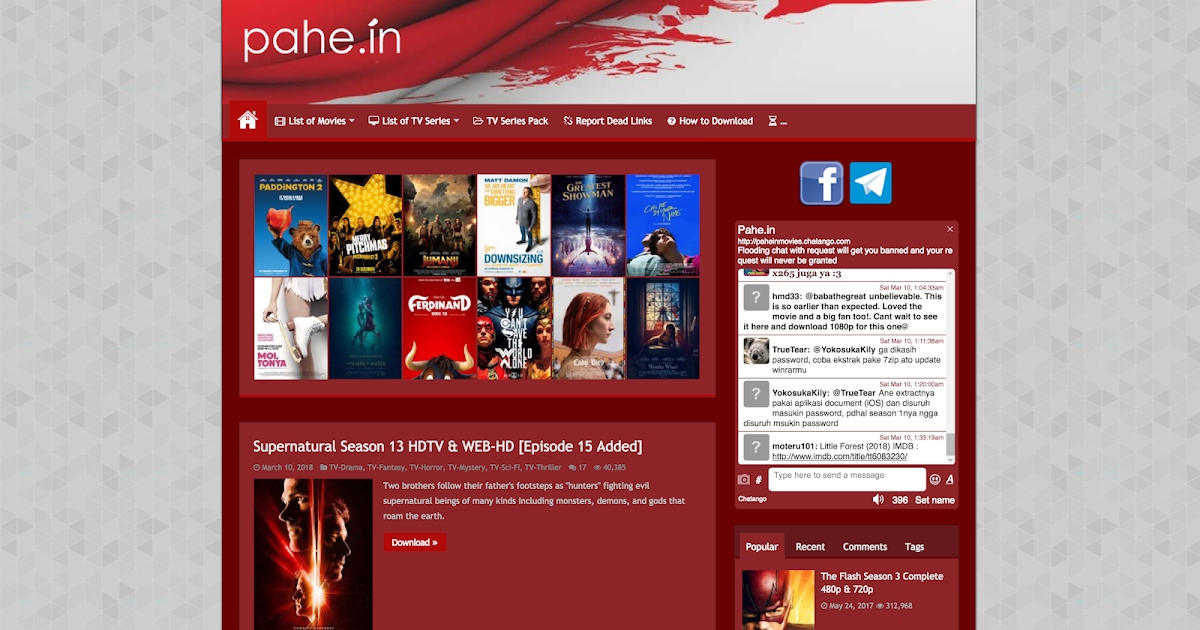This screenshot has width=1200, height=630.
Task: Open the 17 comments link
Action: 578,467
